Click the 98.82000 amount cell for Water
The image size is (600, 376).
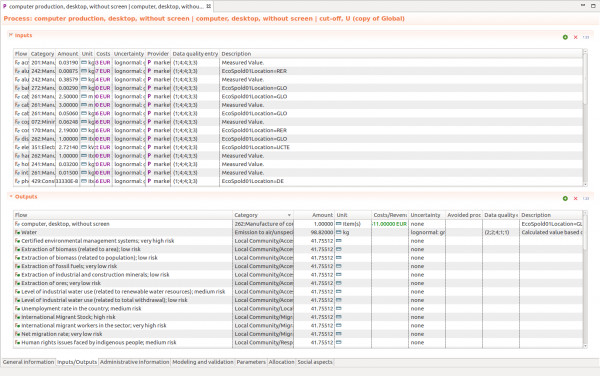point(314,232)
